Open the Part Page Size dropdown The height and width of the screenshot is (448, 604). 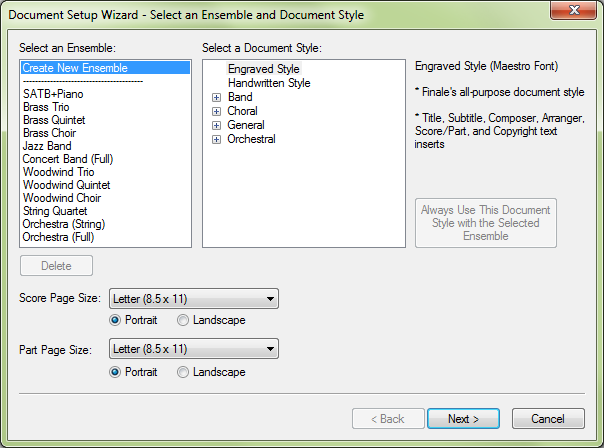(270, 349)
